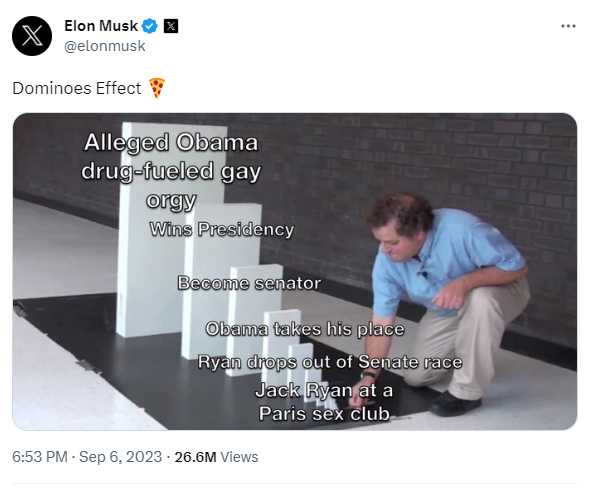The height and width of the screenshot is (491, 592).
Task: Click the 6:53 PM timestamp
Action: pos(40,457)
